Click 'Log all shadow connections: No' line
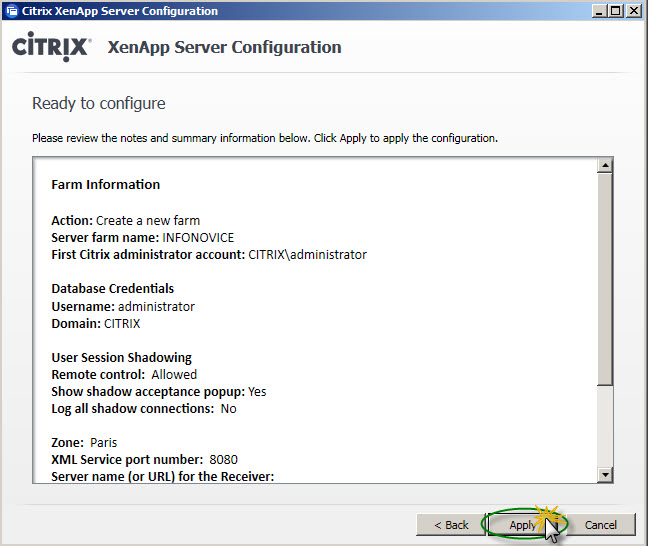This screenshot has width=648, height=546. coord(144,409)
